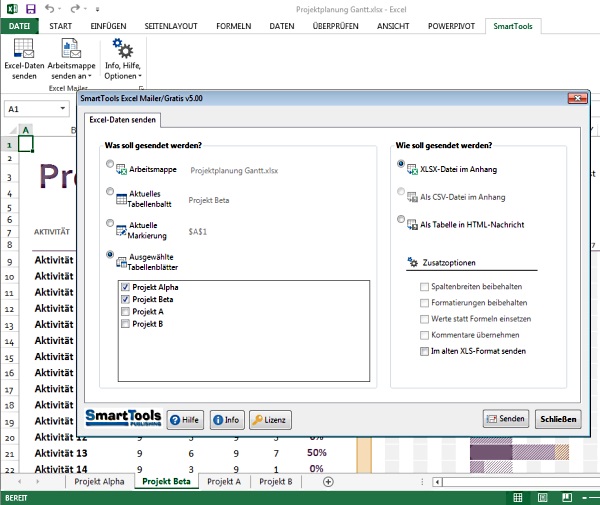Screen dimensions: 600x505
Task: Click the Save icon in quick access toolbar
Action: (31, 8)
